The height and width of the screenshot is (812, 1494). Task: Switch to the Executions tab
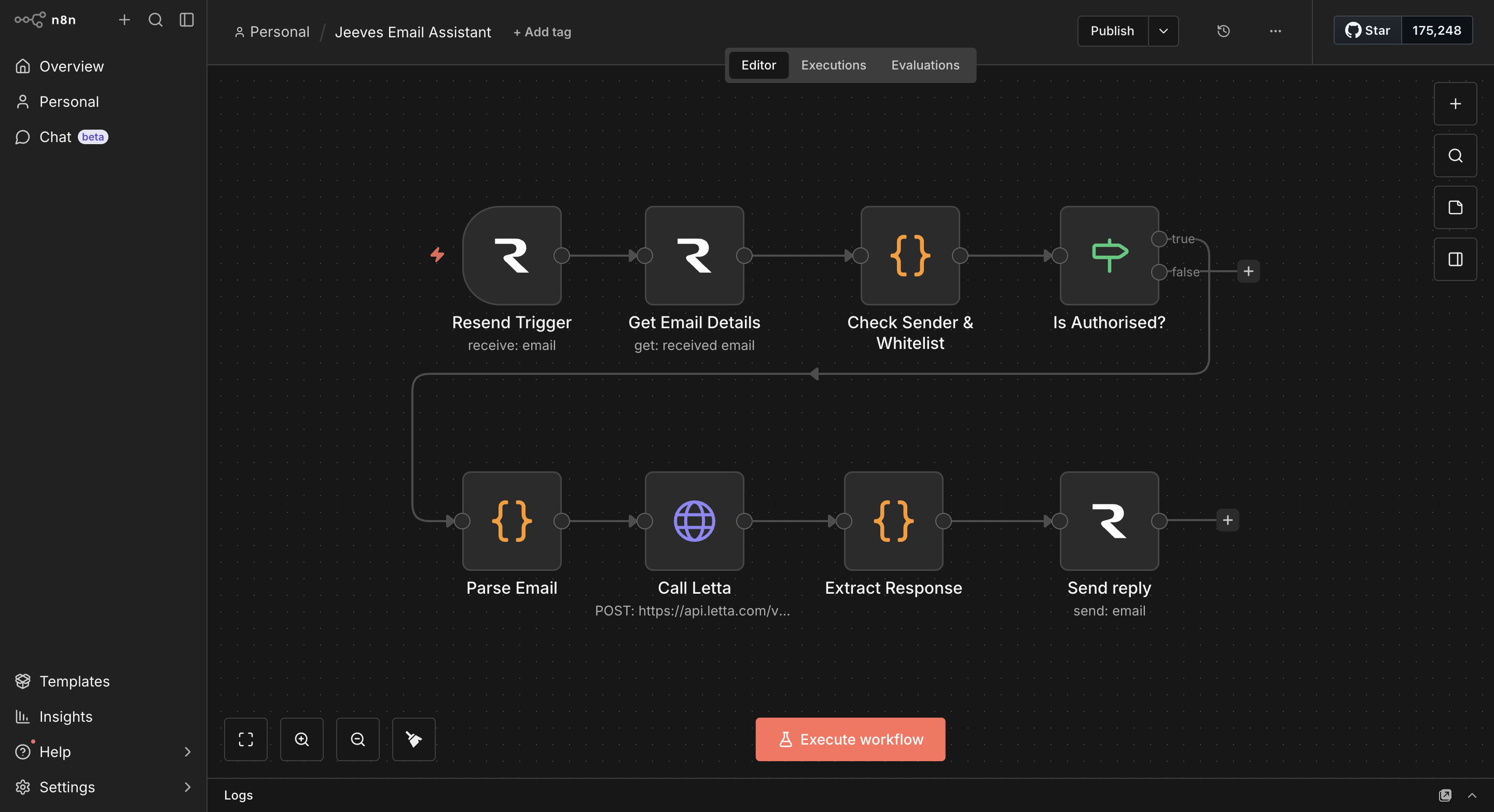coord(833,65)
